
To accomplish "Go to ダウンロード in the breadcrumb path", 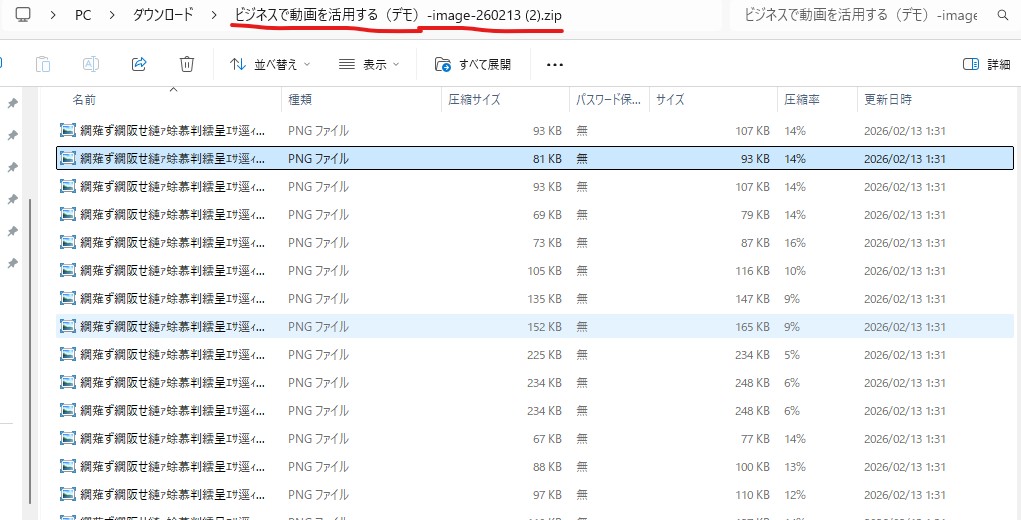I will [163, 16].
